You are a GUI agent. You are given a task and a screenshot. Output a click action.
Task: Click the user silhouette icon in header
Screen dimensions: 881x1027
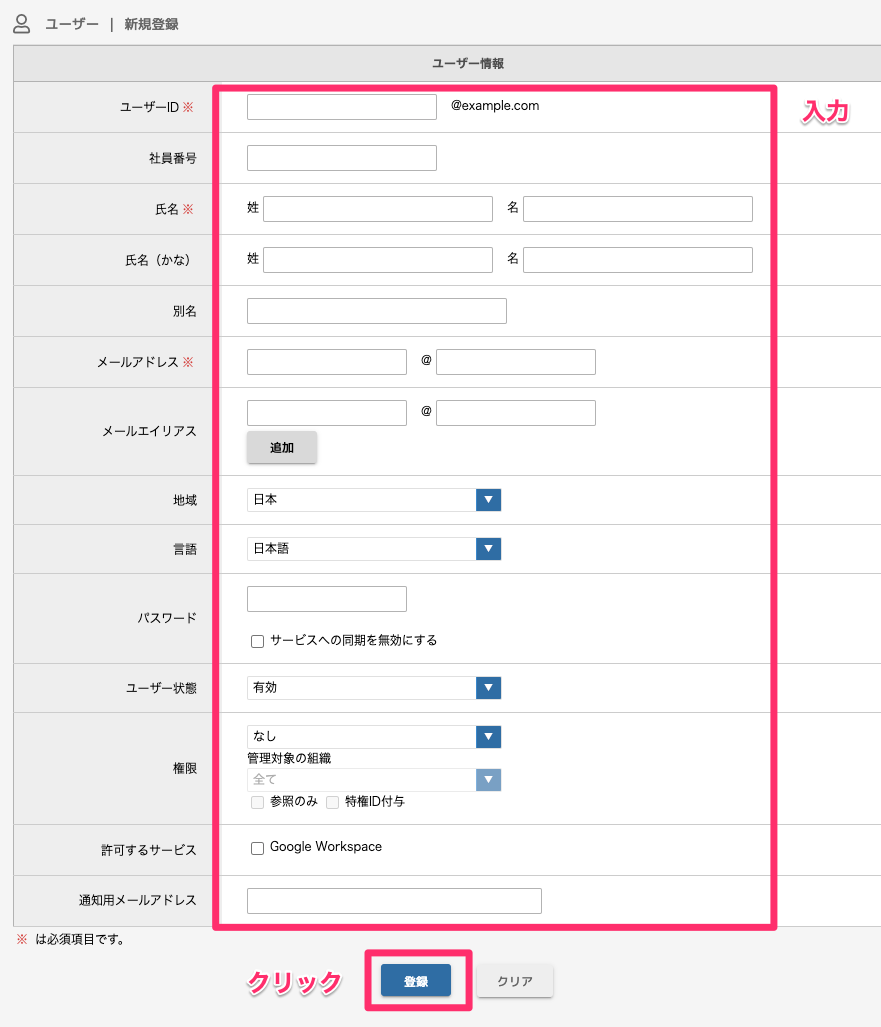22,24
